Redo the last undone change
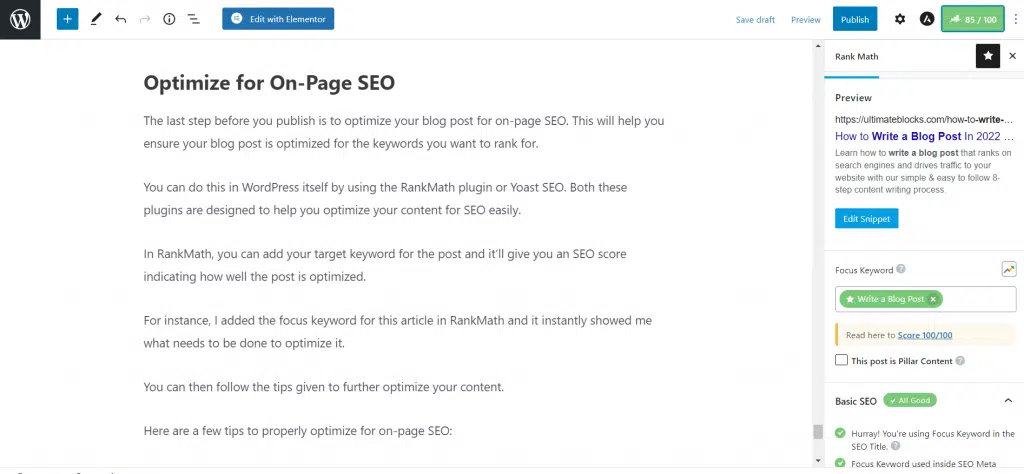The height and width of the screenshot is (474, 1024). click(x=145, y=20)
